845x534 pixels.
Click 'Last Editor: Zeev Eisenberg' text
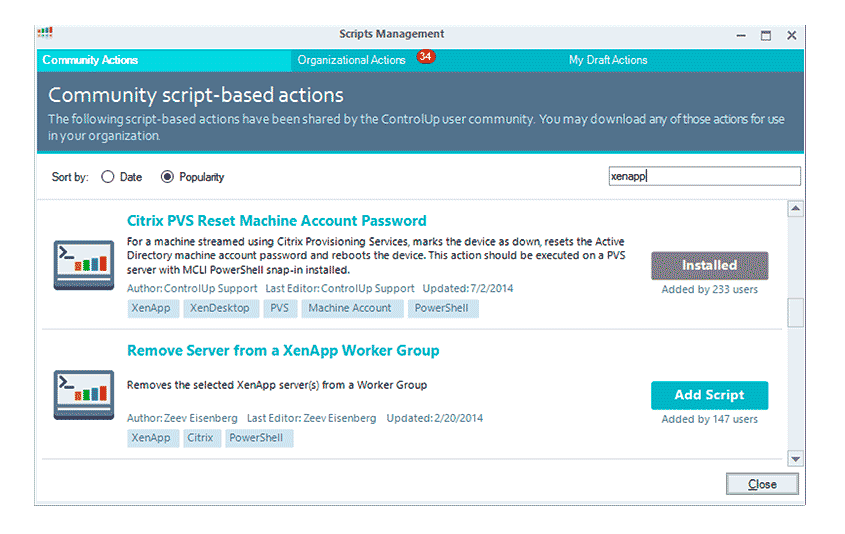(311, 418)
